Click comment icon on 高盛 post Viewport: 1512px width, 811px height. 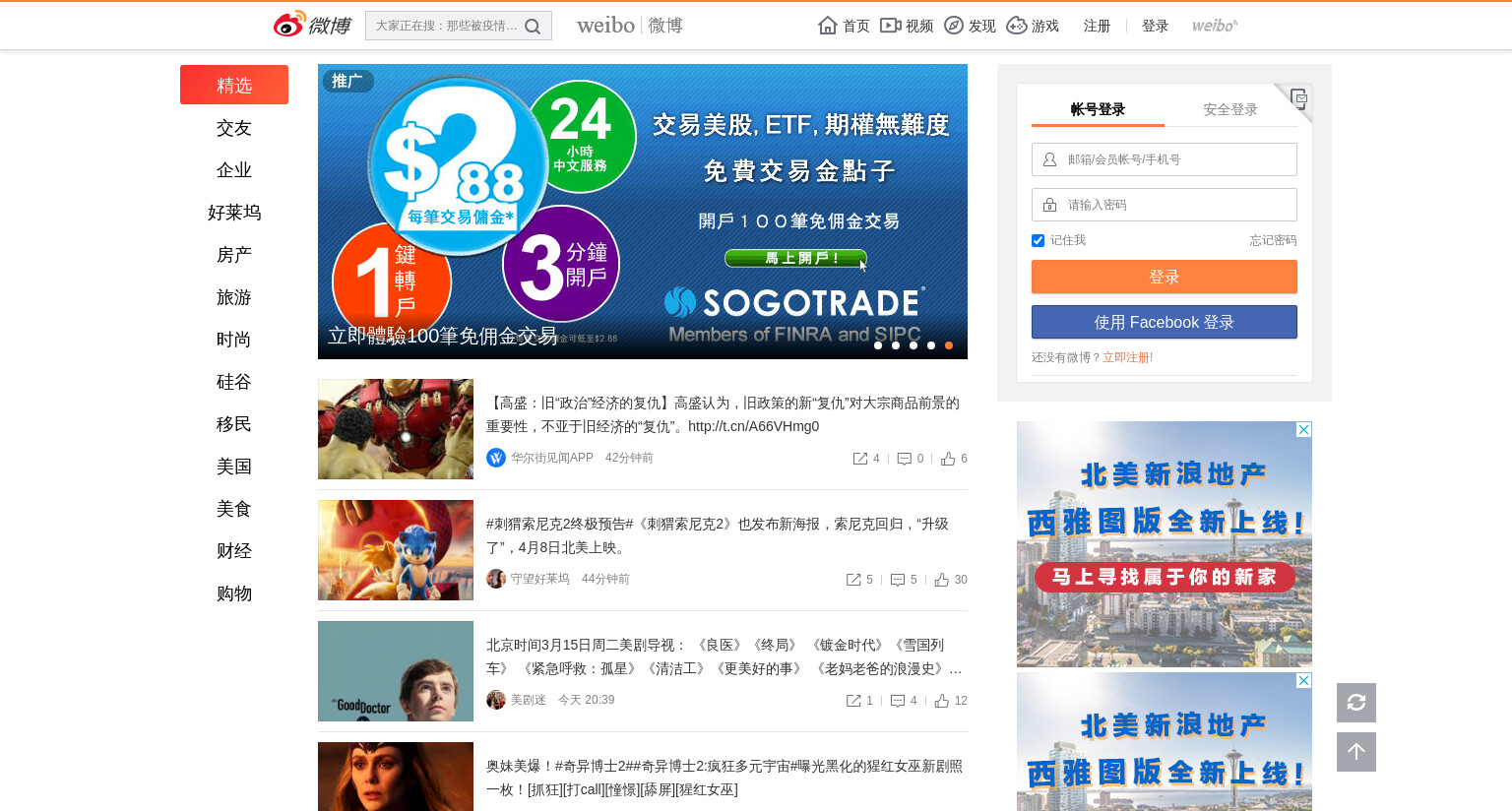(x=905, y=459)
